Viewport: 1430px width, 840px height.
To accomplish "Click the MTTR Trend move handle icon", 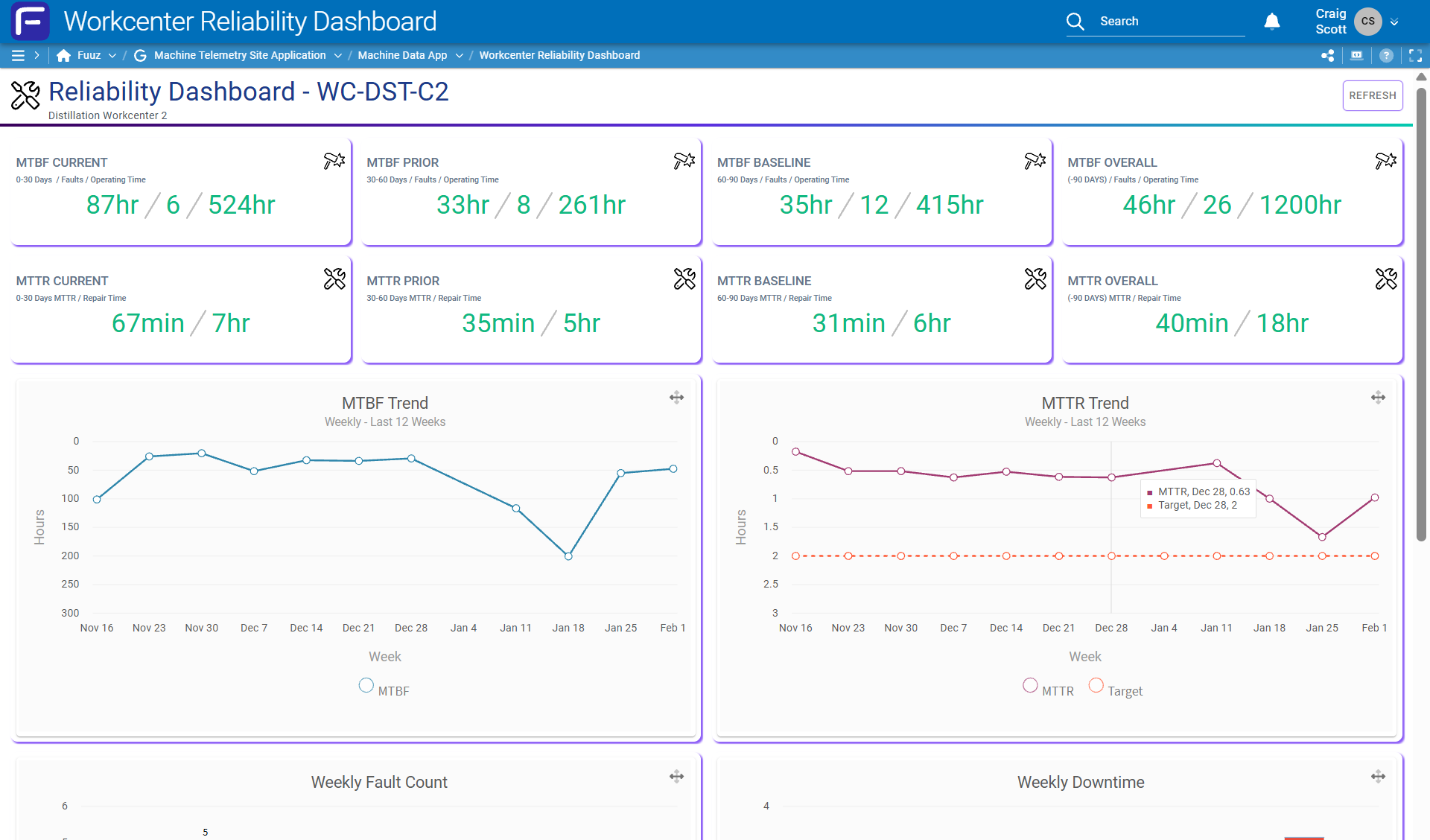I will point(1379,398).
